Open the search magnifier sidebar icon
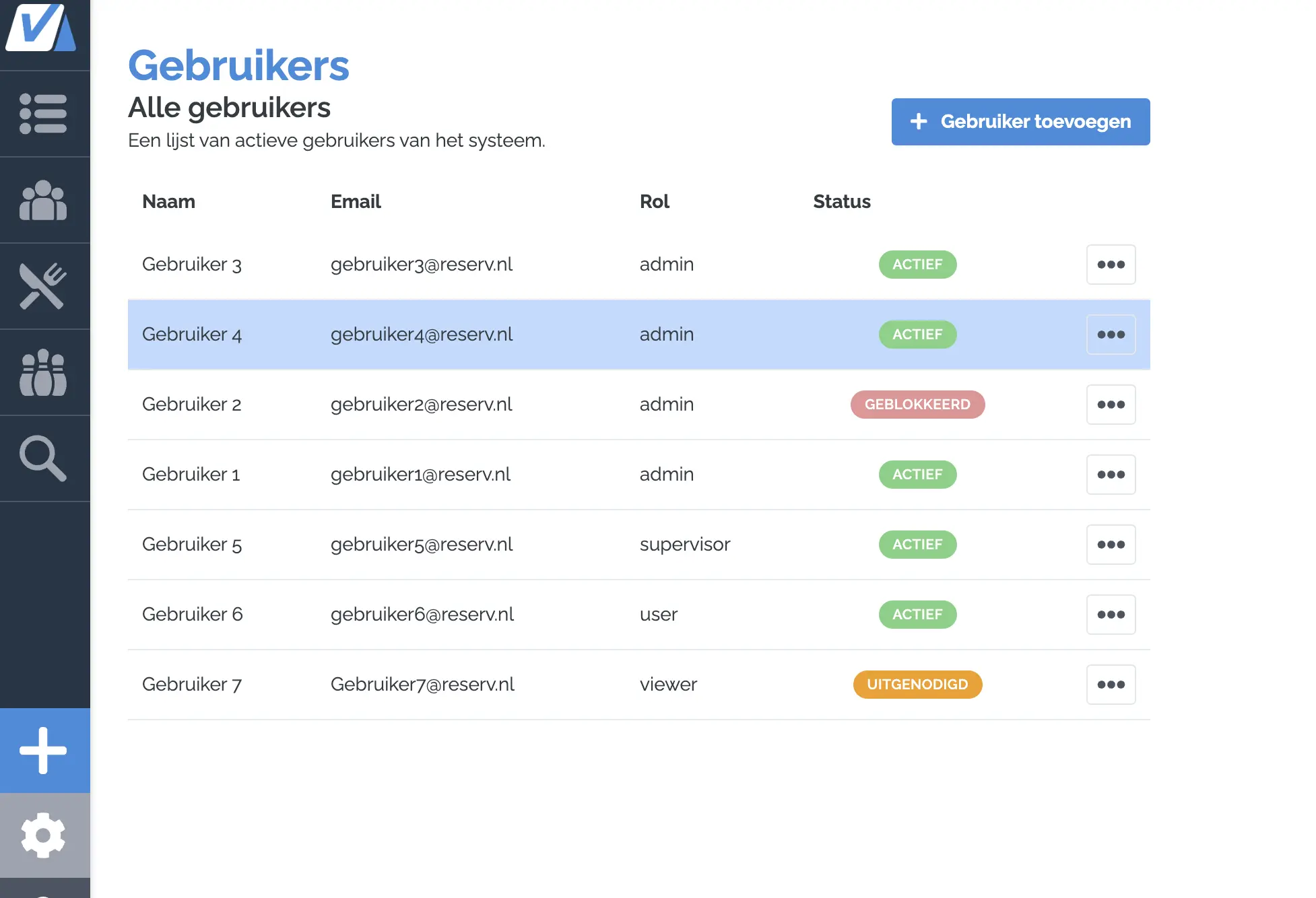Screen dimensions: 1316x898 coord(43,458)
